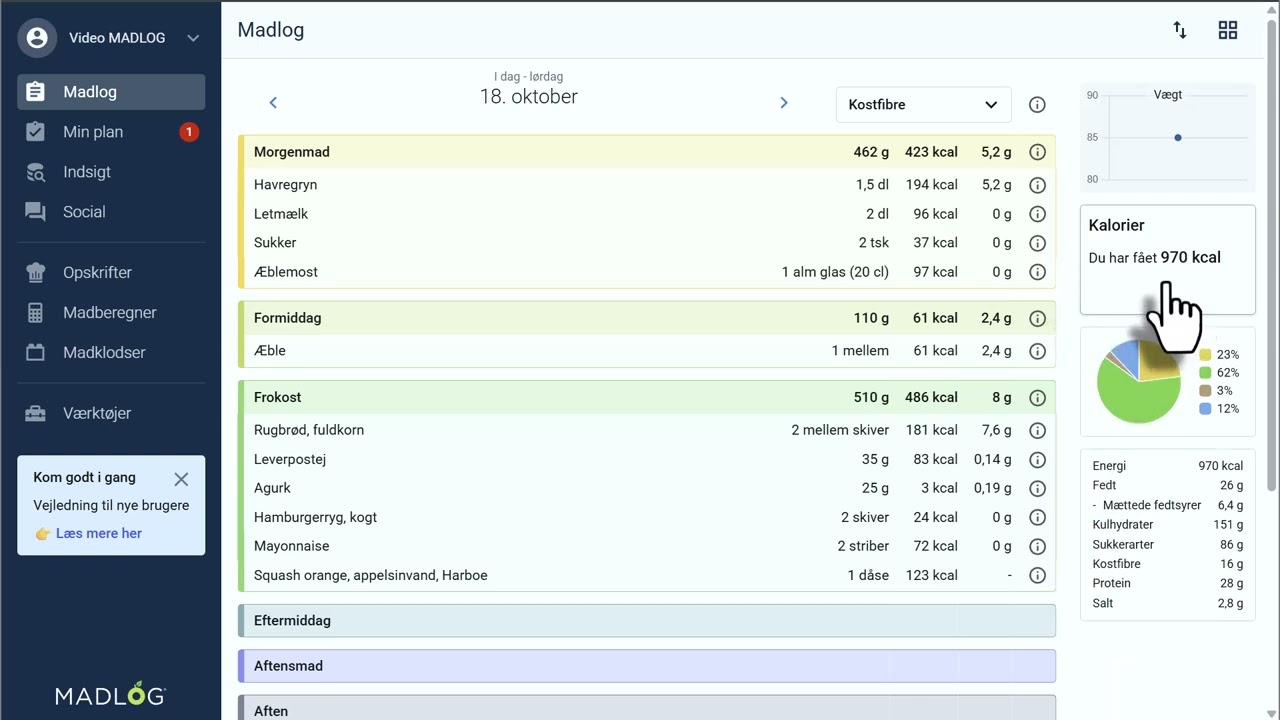Go to previous day with left arrow
1280x720 pixels.
273,102
